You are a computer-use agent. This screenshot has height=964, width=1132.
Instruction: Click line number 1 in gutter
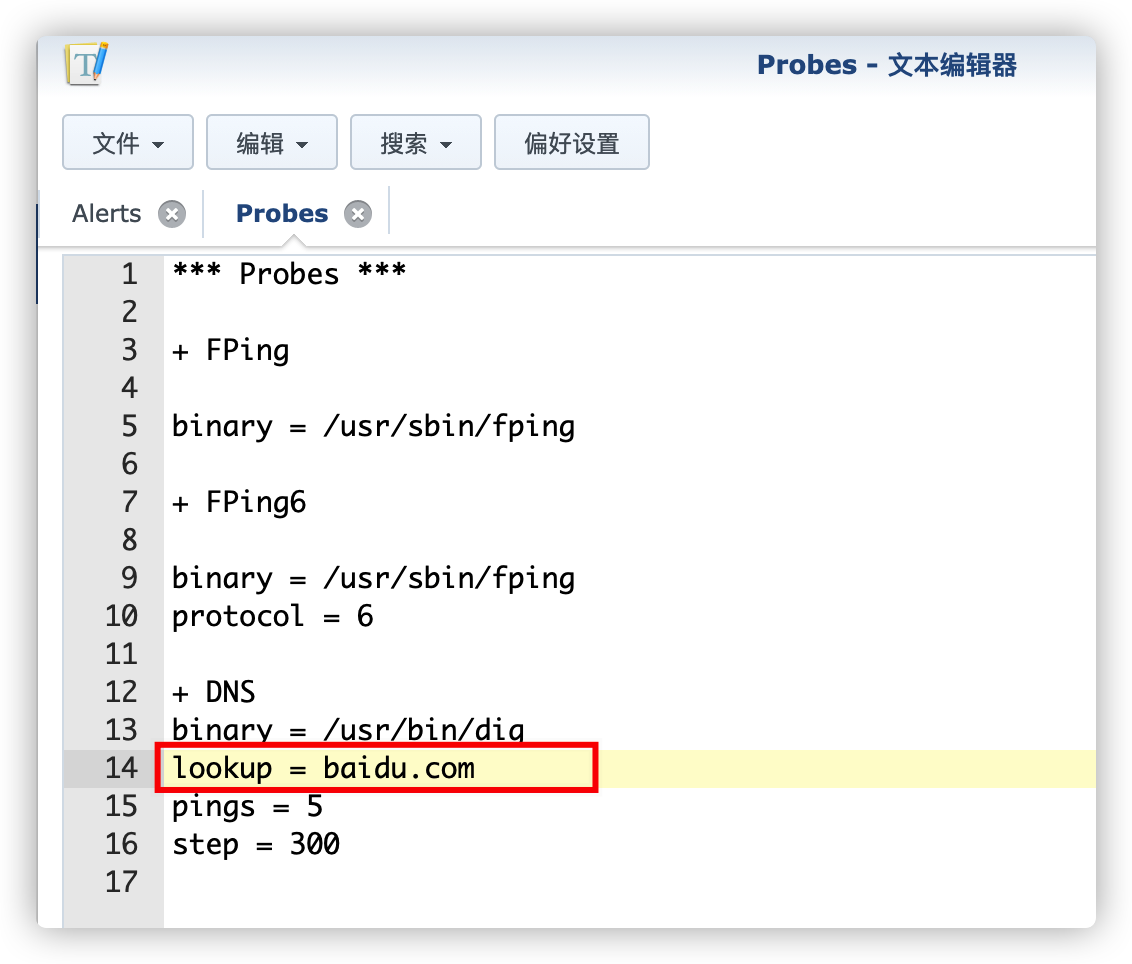coord(129,274)
